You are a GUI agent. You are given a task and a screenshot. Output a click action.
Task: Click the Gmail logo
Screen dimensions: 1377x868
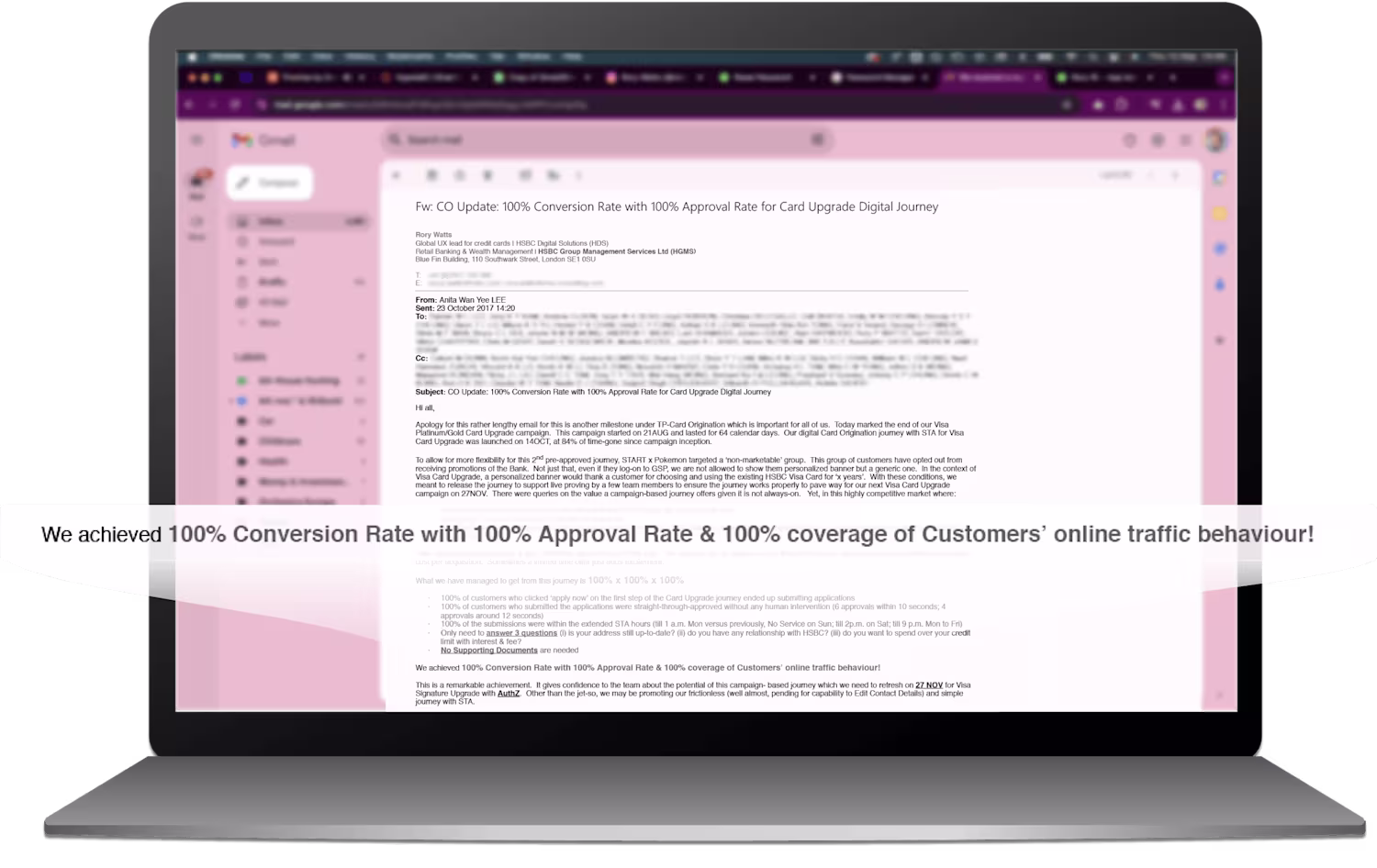[x=263, y=140]
